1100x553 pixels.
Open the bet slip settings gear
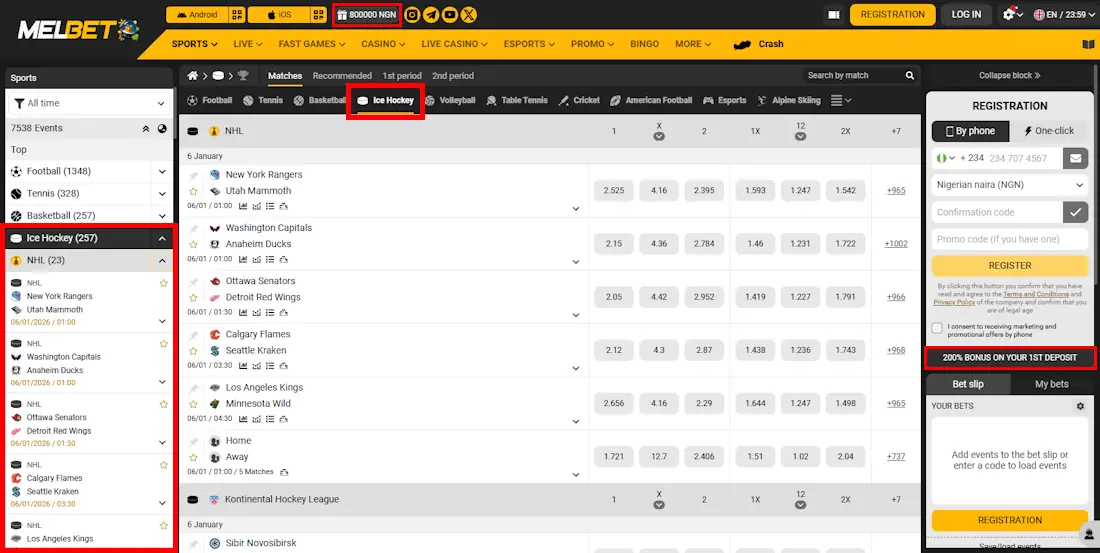(x=1080, y=406)
